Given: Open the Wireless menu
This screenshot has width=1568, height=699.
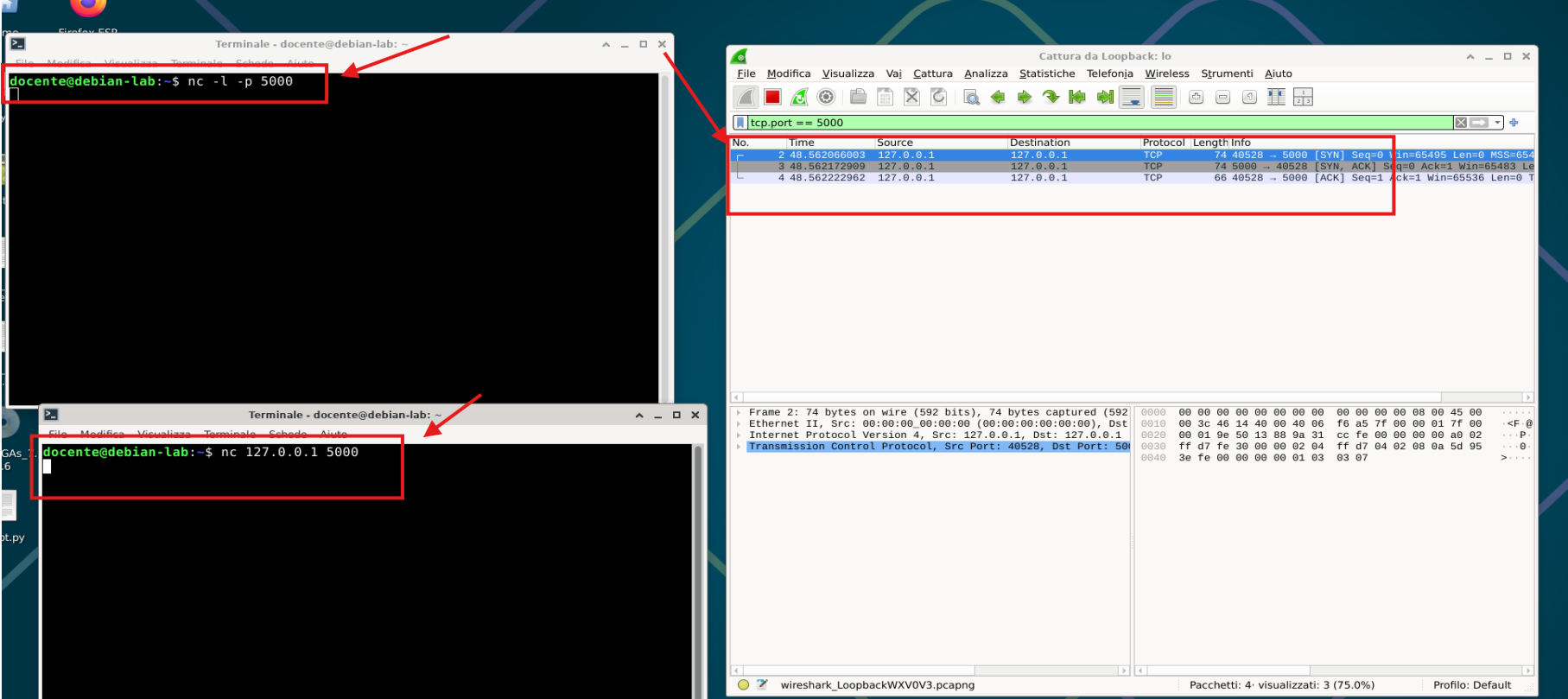Looking at the screenshot, I should (1167, 73).
